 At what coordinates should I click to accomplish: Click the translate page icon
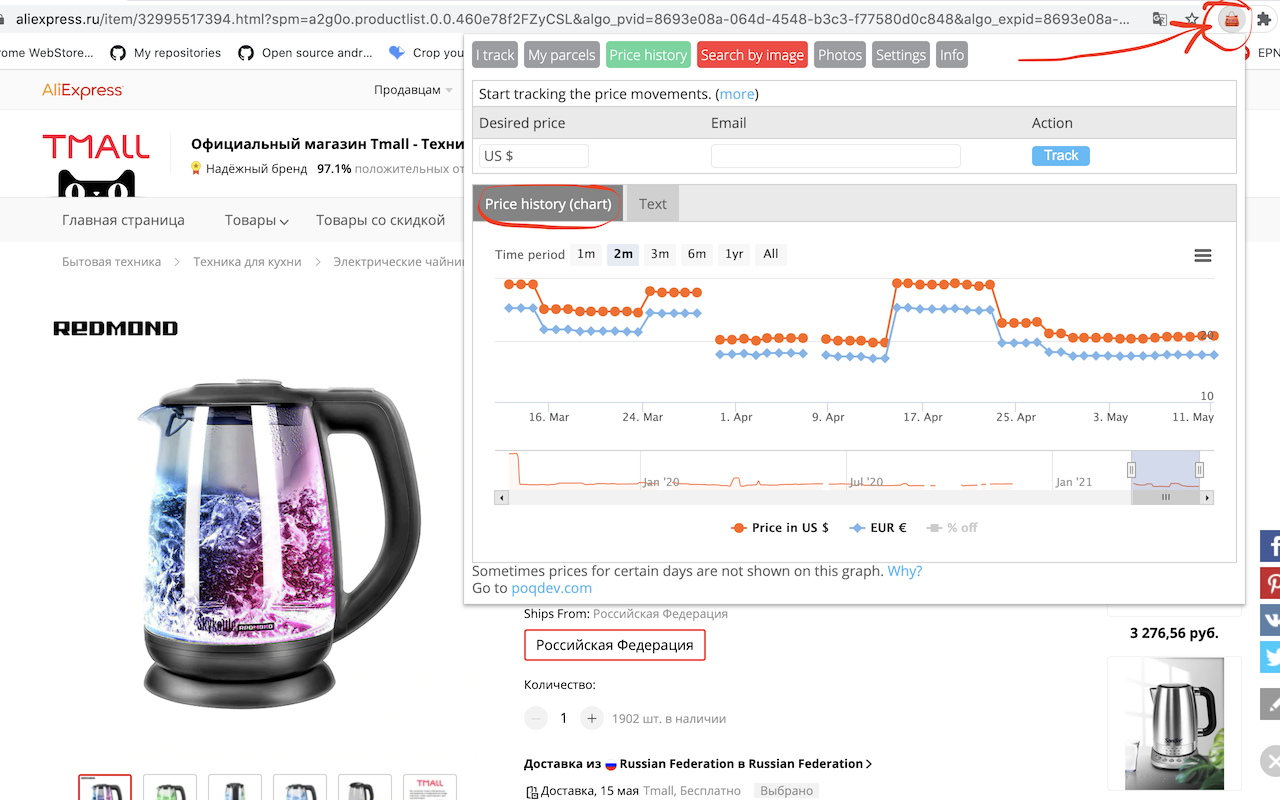click(x=1160, y=19)
